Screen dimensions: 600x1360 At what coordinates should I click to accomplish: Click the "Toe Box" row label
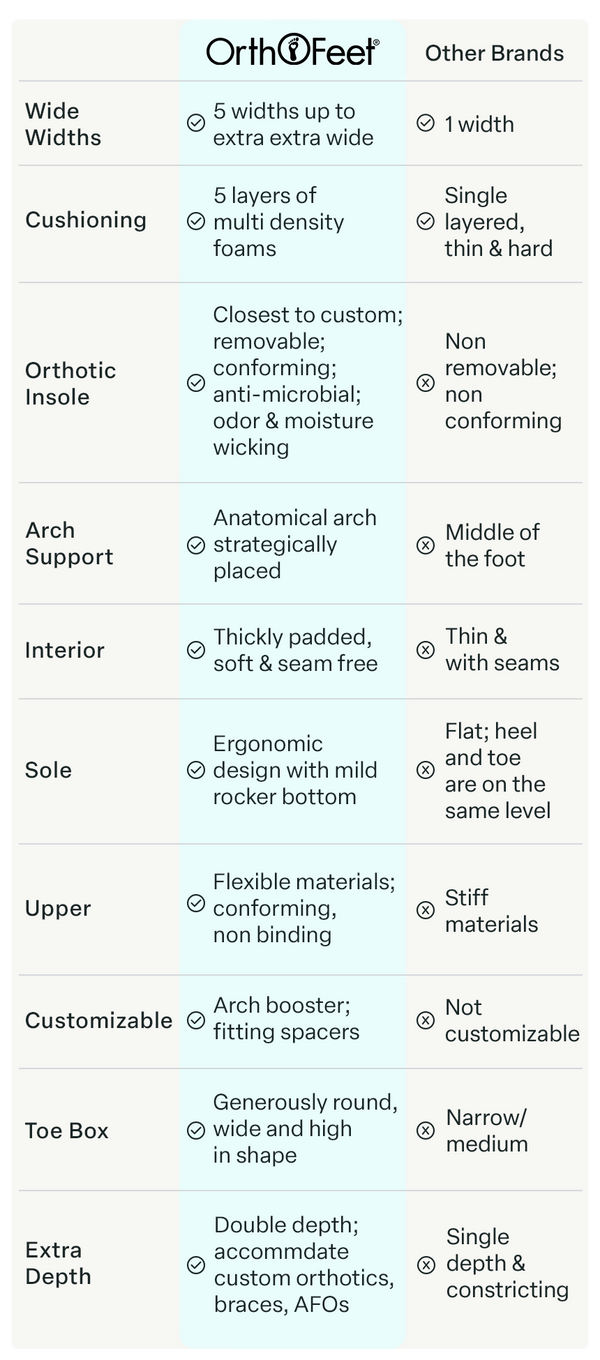pos(67,1131)
